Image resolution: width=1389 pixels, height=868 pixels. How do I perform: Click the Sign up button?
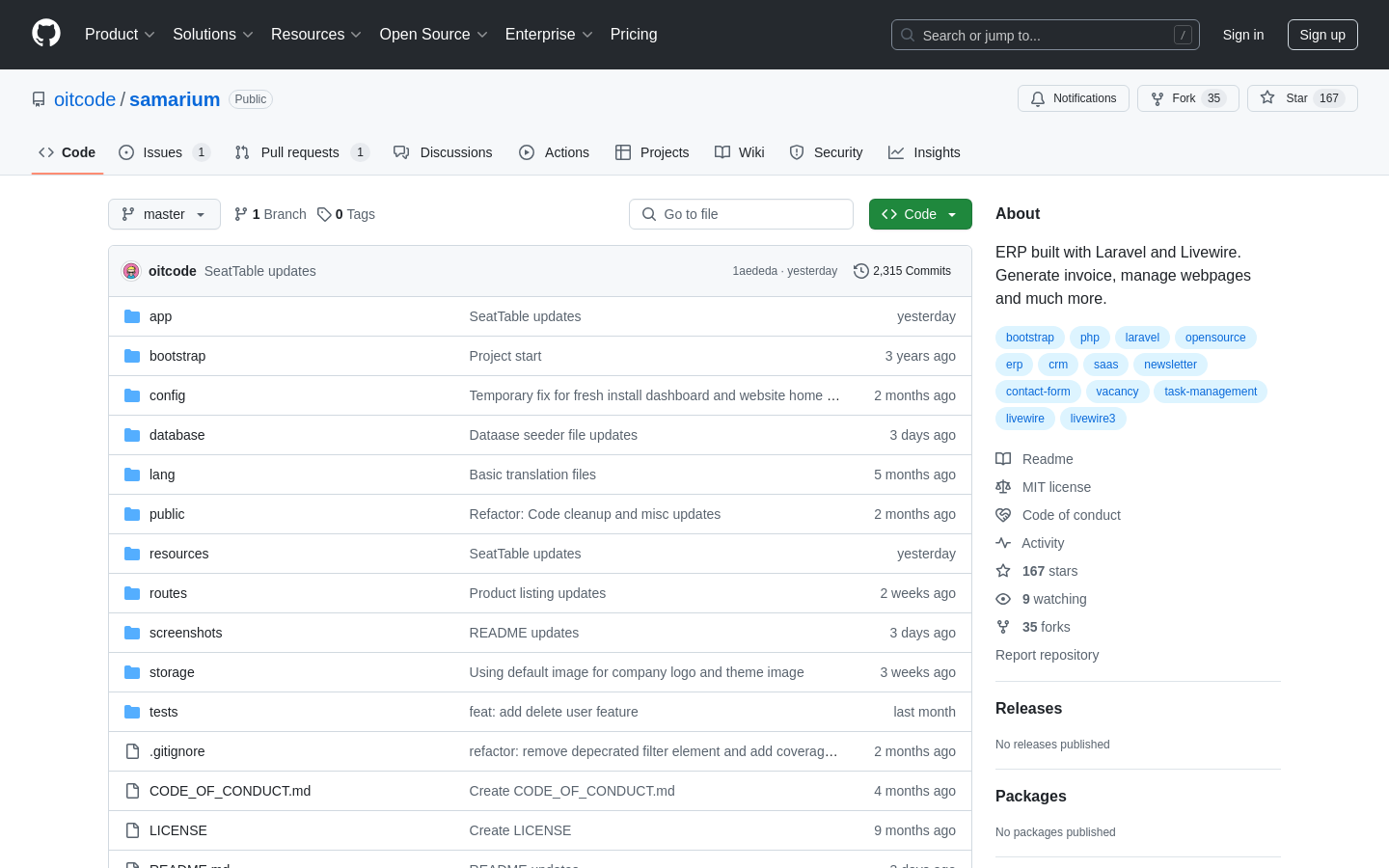coord(1322,35)
